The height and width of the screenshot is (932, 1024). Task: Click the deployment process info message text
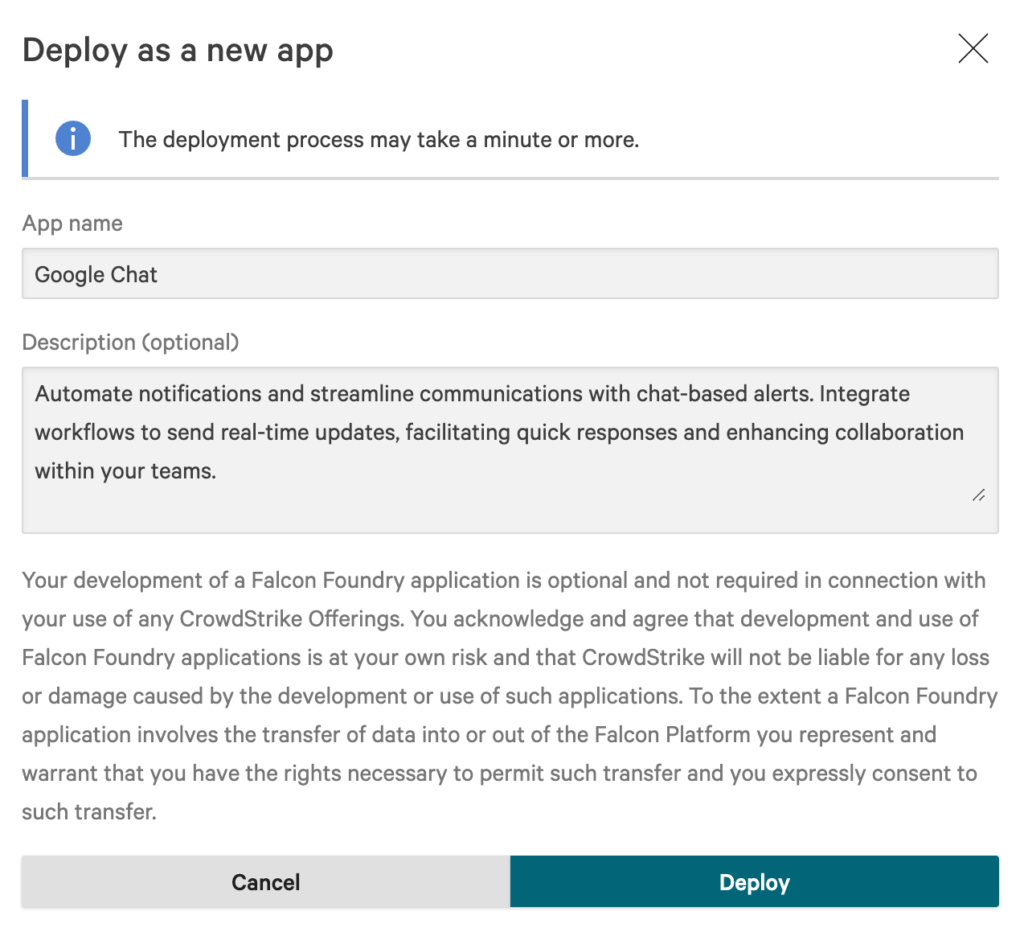pyautogui.click(x=379, y=140)
